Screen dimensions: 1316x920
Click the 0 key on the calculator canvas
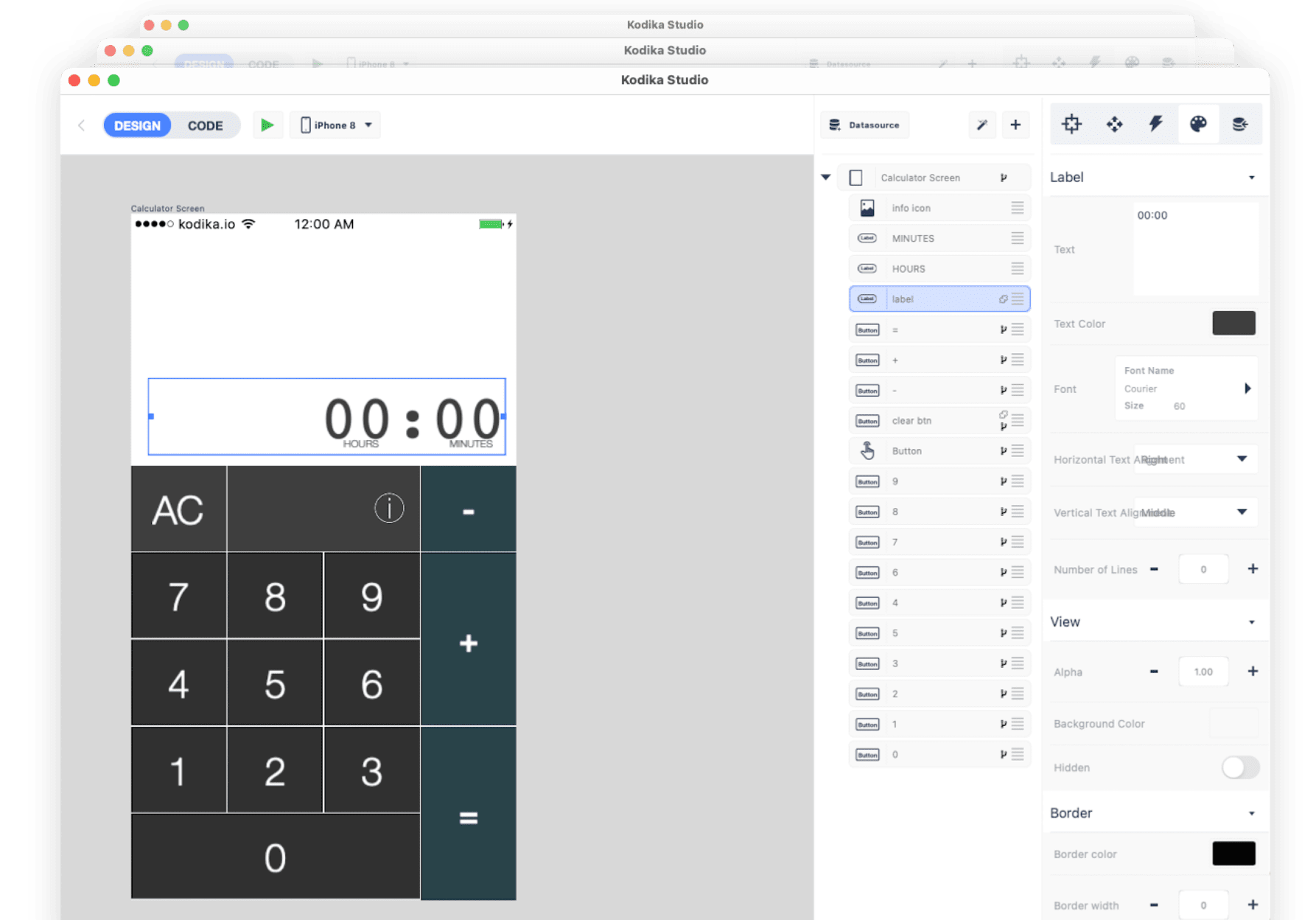pyautogui.click(x=275, y=857)
